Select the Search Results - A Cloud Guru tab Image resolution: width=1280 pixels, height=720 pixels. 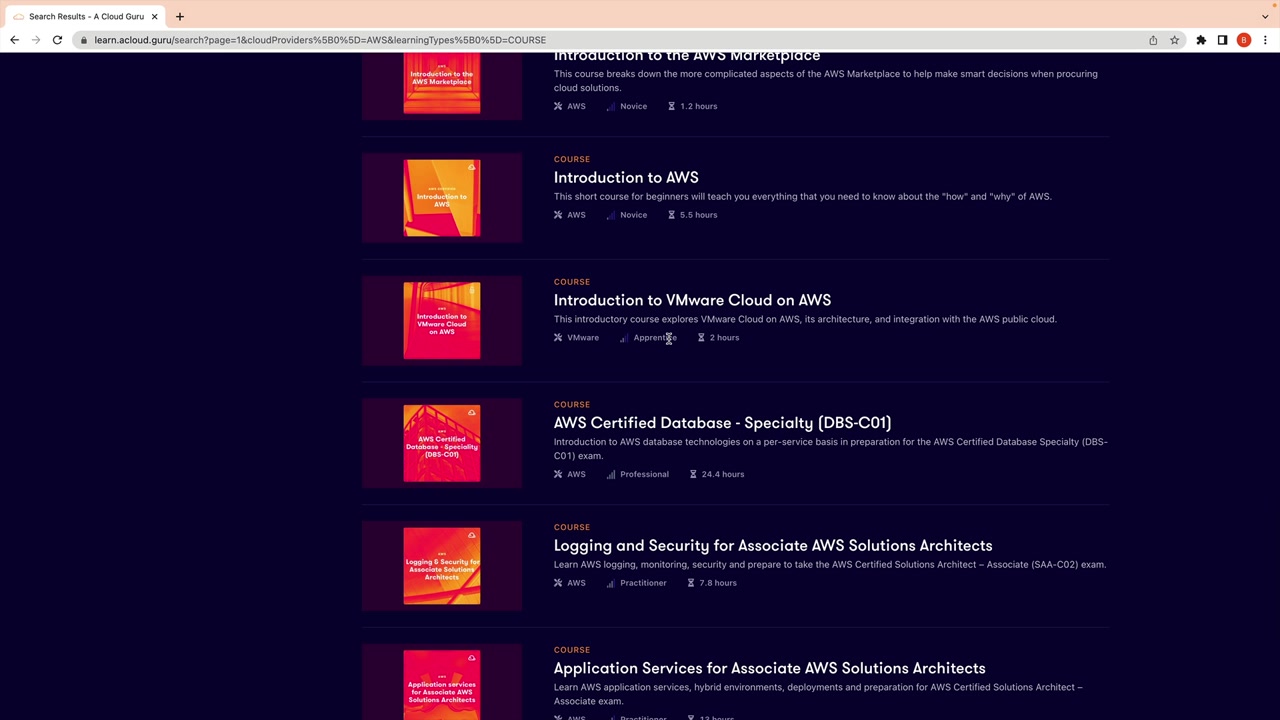coord(85,16)
